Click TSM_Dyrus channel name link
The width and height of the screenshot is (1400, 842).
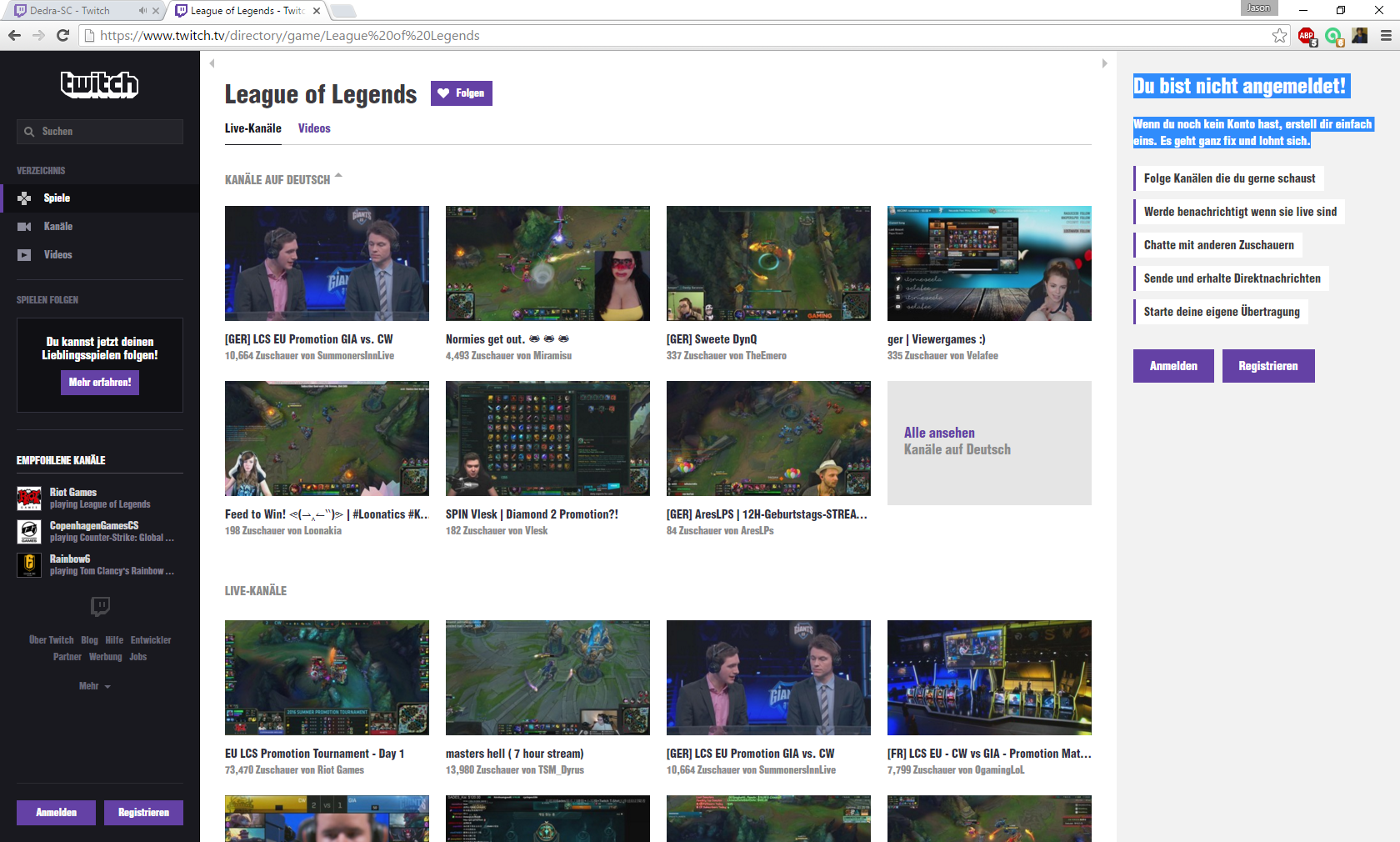(561, 770)
